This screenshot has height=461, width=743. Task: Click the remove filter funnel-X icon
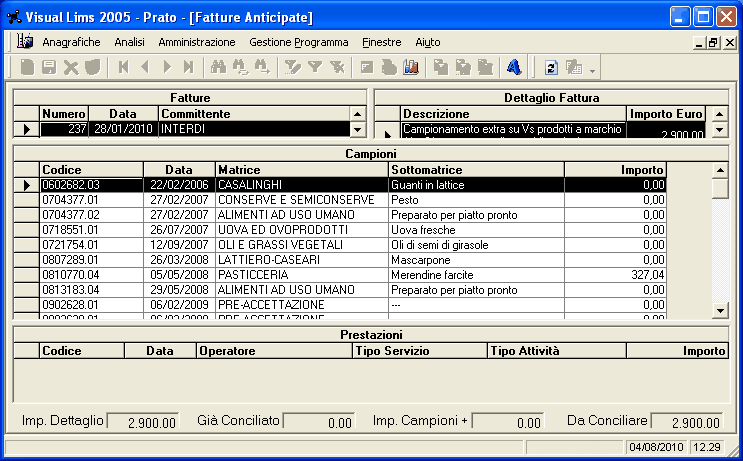[x=337, y=67]
